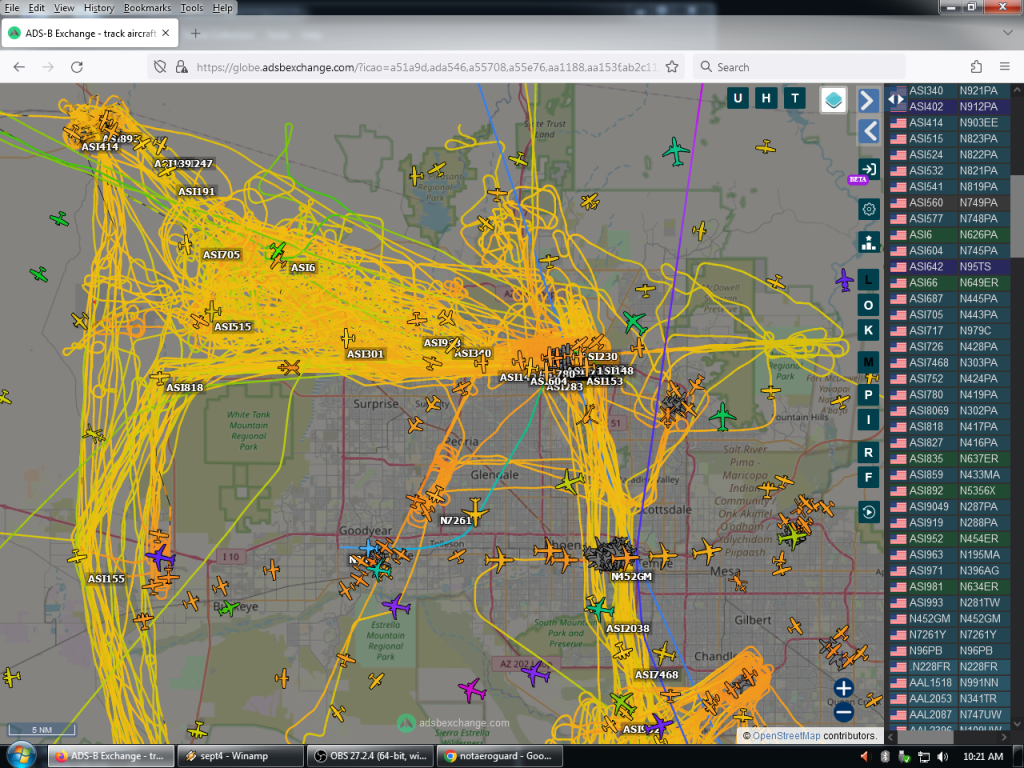Click the tracking protection shield icon
The image size is (1024, 768).
160,67
